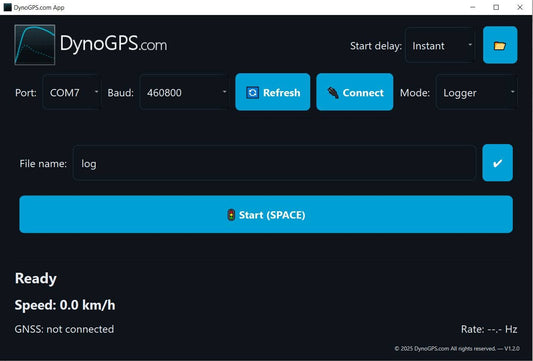Click the Port: label
The height and width of the screenshot is (361, 533).
26,92
